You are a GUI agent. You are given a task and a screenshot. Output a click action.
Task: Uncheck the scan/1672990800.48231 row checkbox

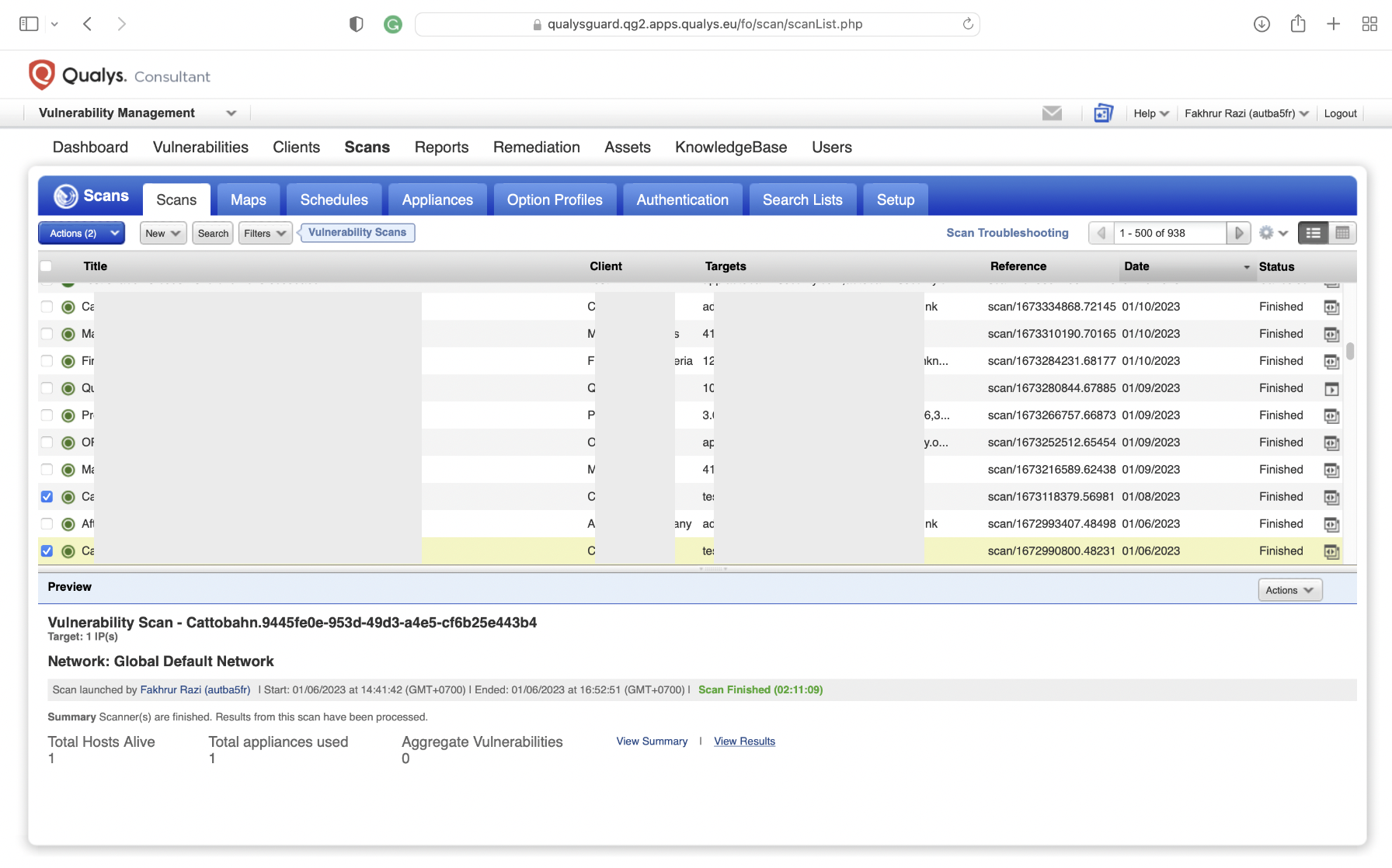tap(47, 551)
